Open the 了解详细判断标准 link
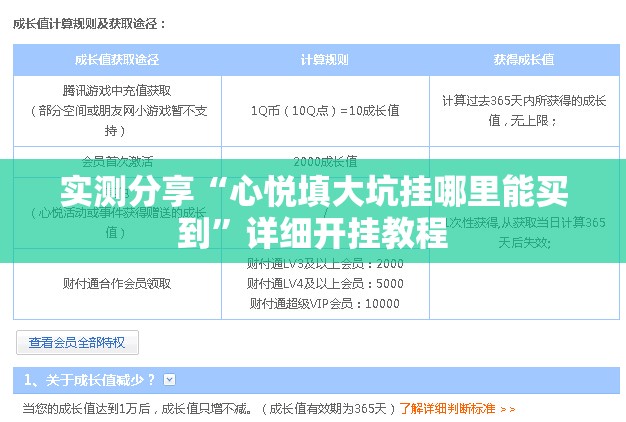 (x=457, y=409)
